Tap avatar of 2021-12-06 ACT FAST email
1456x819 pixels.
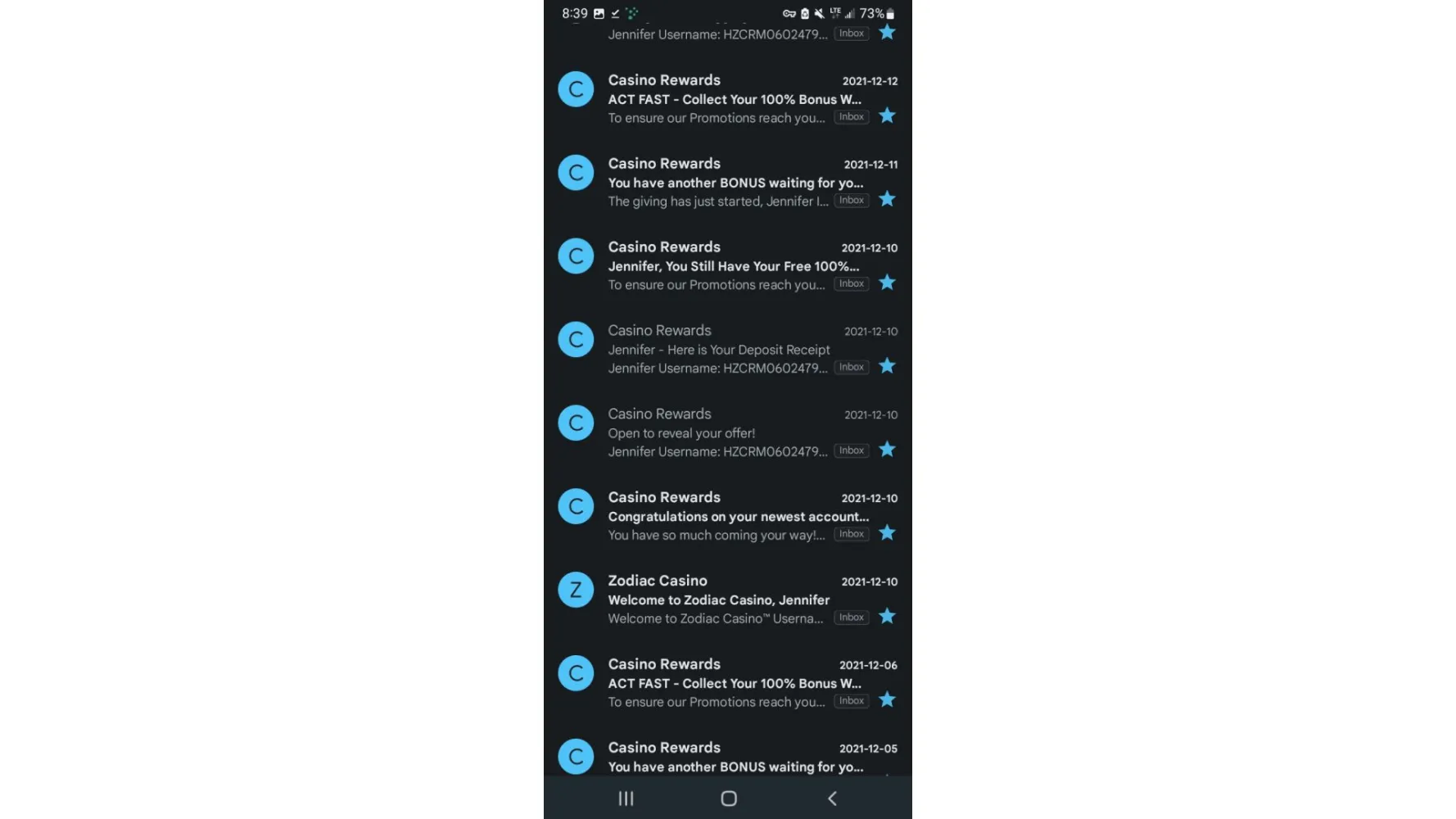(576, 673)
